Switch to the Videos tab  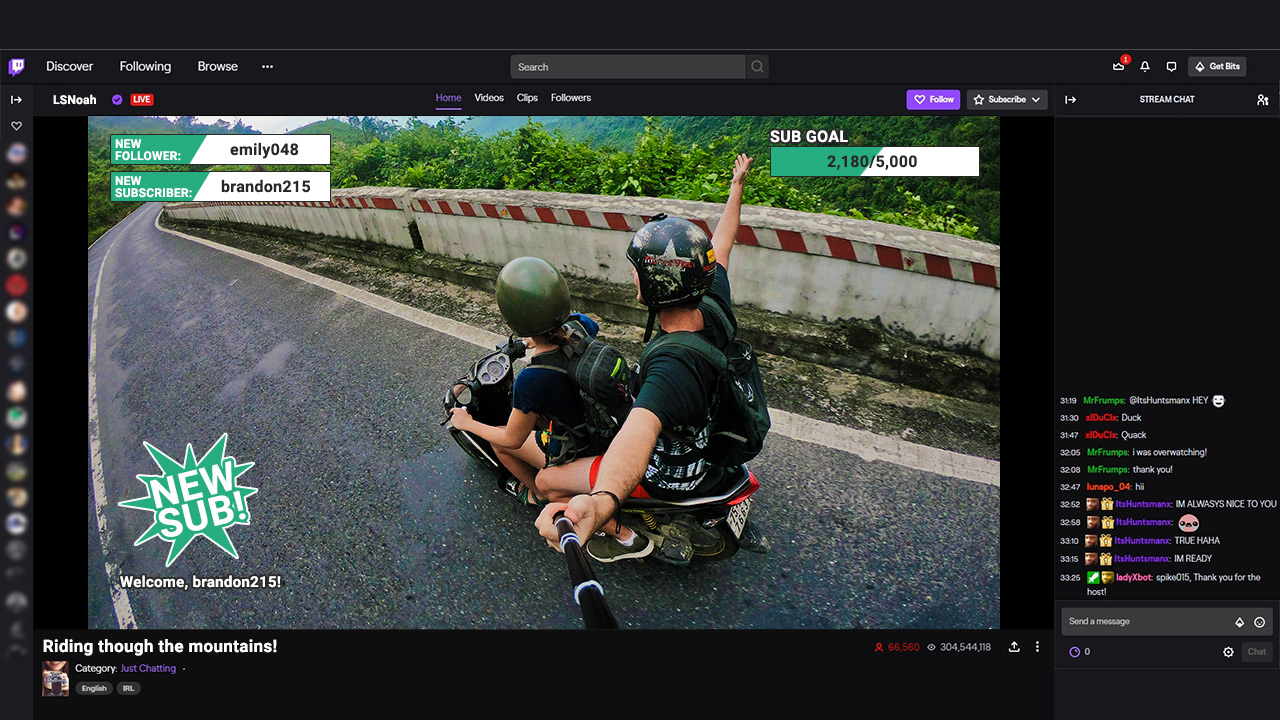tap(488, 98)
